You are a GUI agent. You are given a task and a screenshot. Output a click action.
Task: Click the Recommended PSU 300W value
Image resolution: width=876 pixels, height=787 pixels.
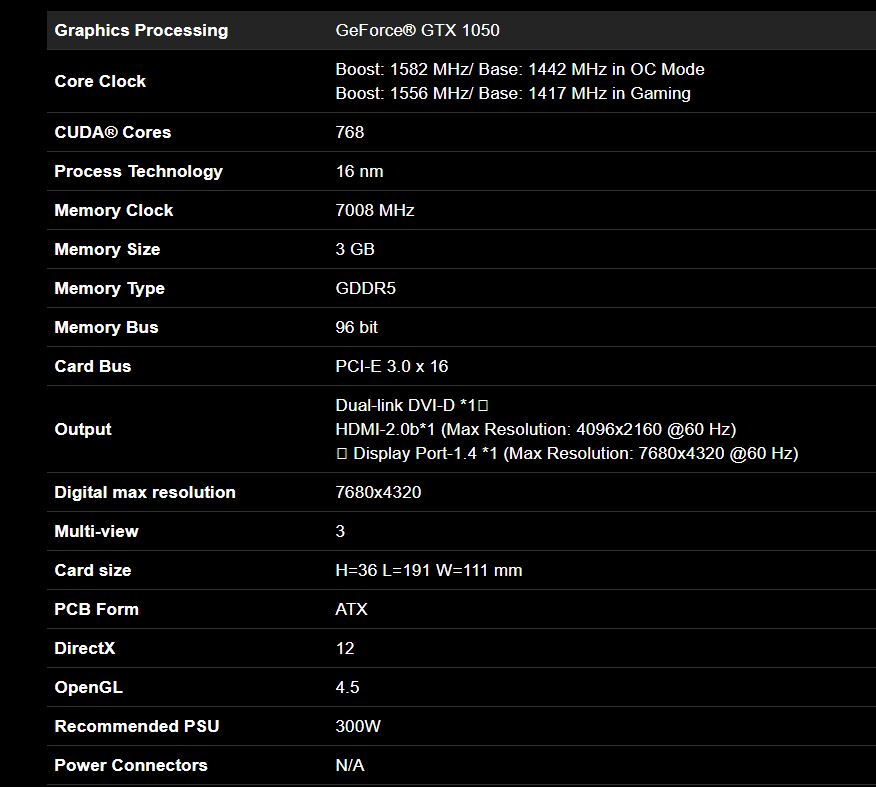358,726
